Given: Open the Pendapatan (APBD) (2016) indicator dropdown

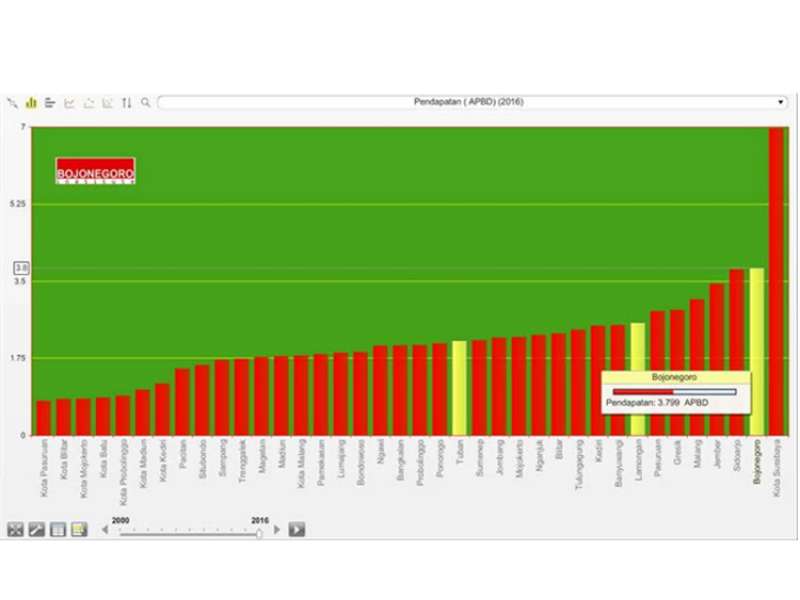Looking at the screenshot, I should click(472, 102).
